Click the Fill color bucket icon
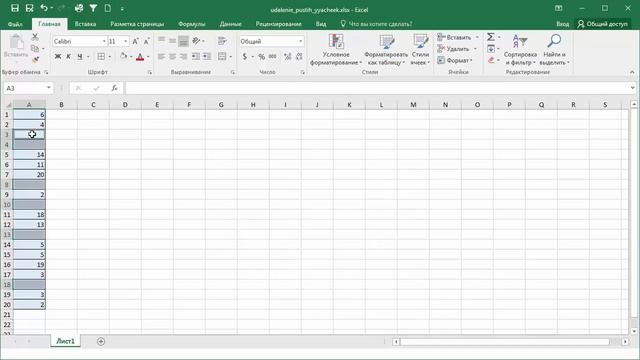The width and height of the screenshot is (640, 360). [123, 56]
